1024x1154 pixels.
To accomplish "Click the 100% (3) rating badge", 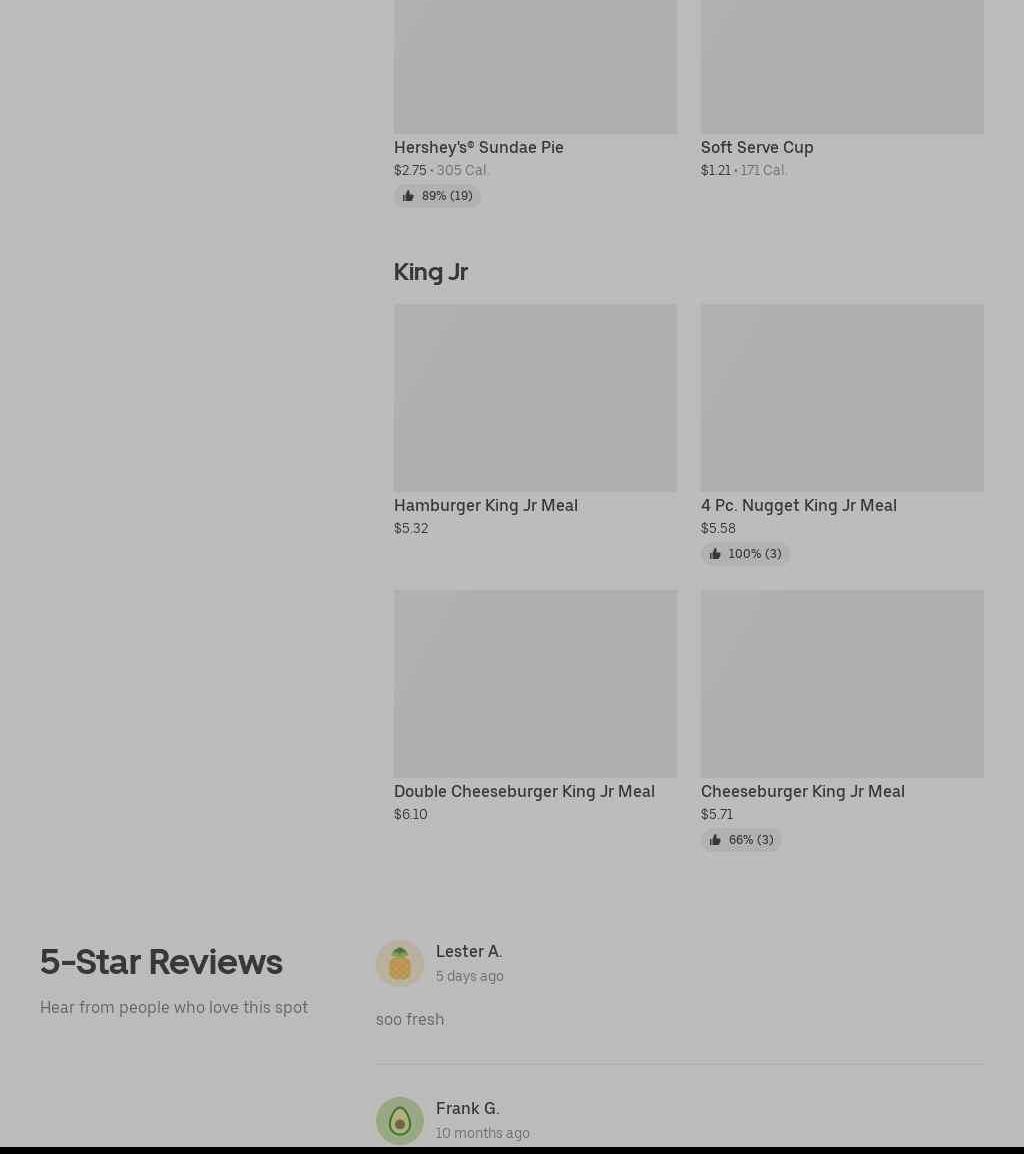I will point(745,554).
